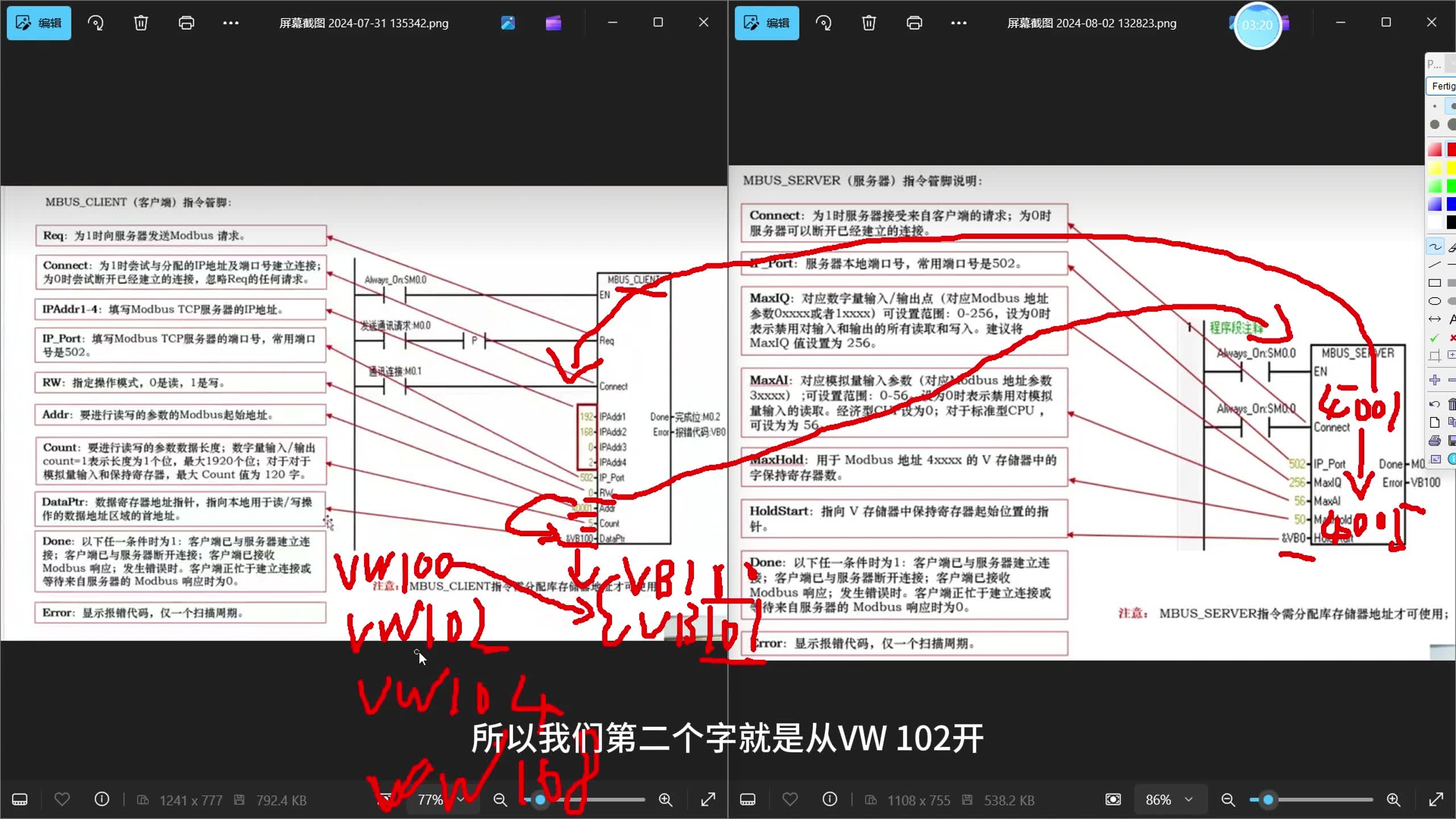Toggle the filmstrip view on the left window
Screen dimensions: 1456x819
20,799
